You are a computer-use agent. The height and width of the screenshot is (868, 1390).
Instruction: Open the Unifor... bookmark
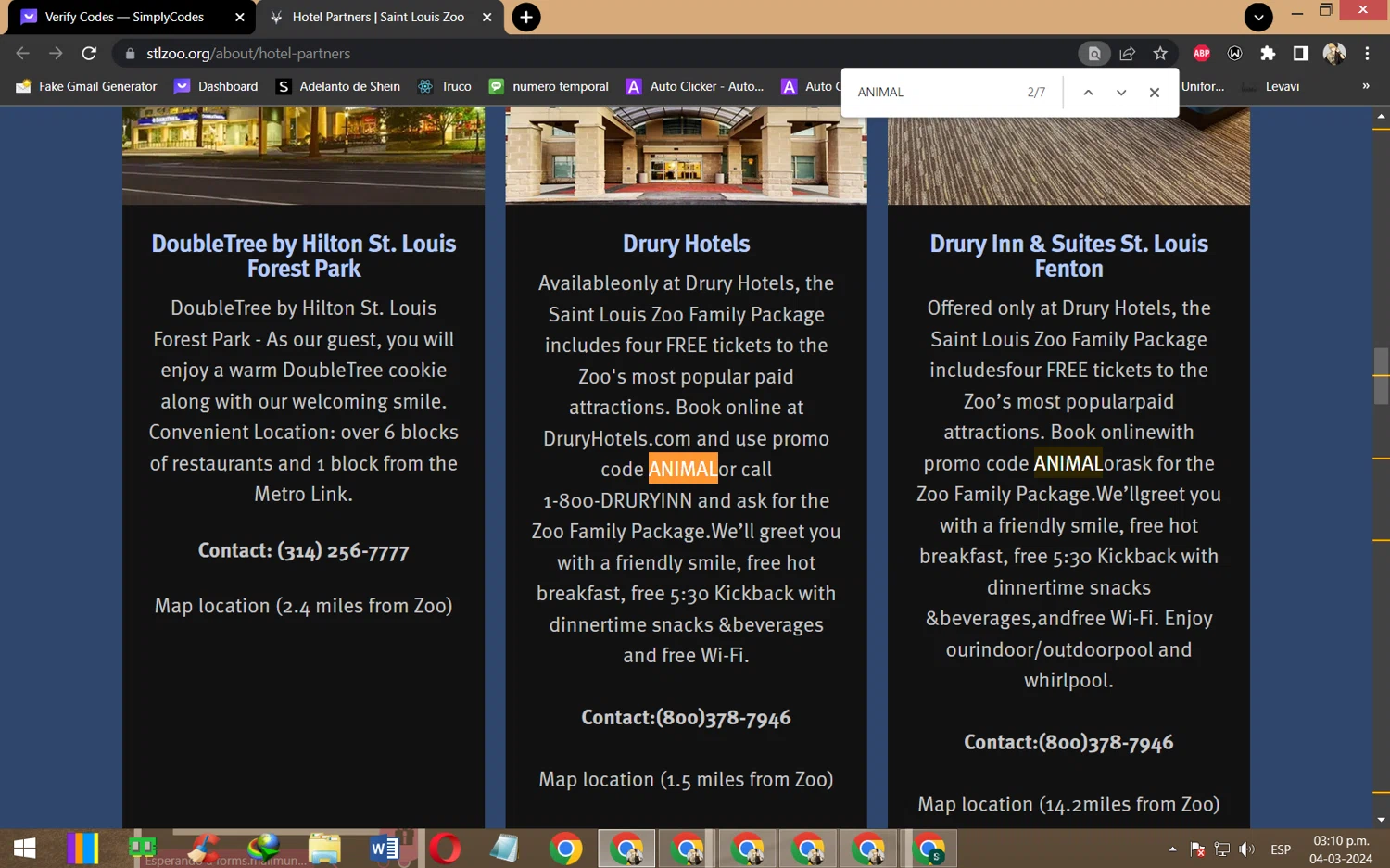point(1203,86)
